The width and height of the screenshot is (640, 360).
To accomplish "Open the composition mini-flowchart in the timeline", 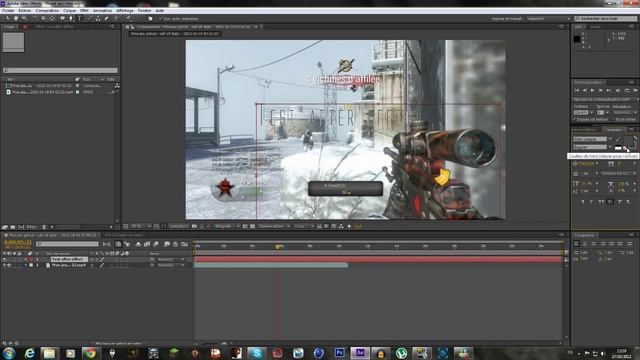I will click(x=107, y=244).
